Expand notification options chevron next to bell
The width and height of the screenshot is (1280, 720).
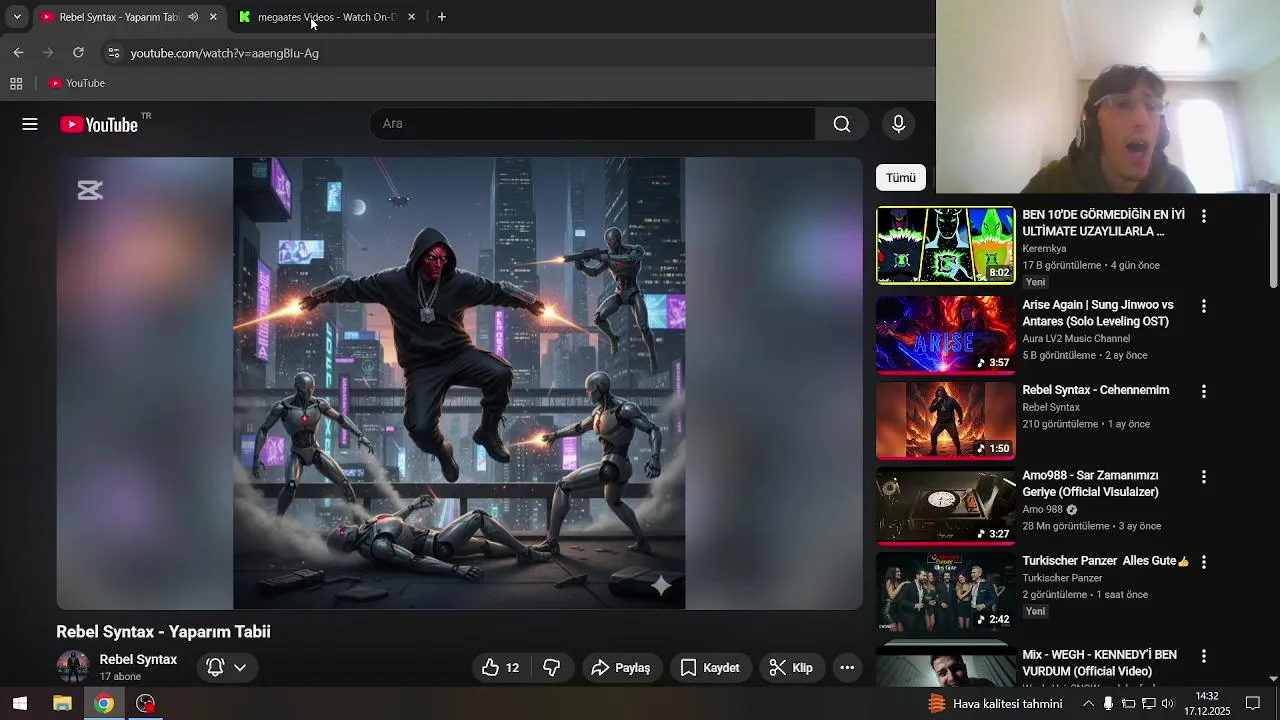click(240, 667)
